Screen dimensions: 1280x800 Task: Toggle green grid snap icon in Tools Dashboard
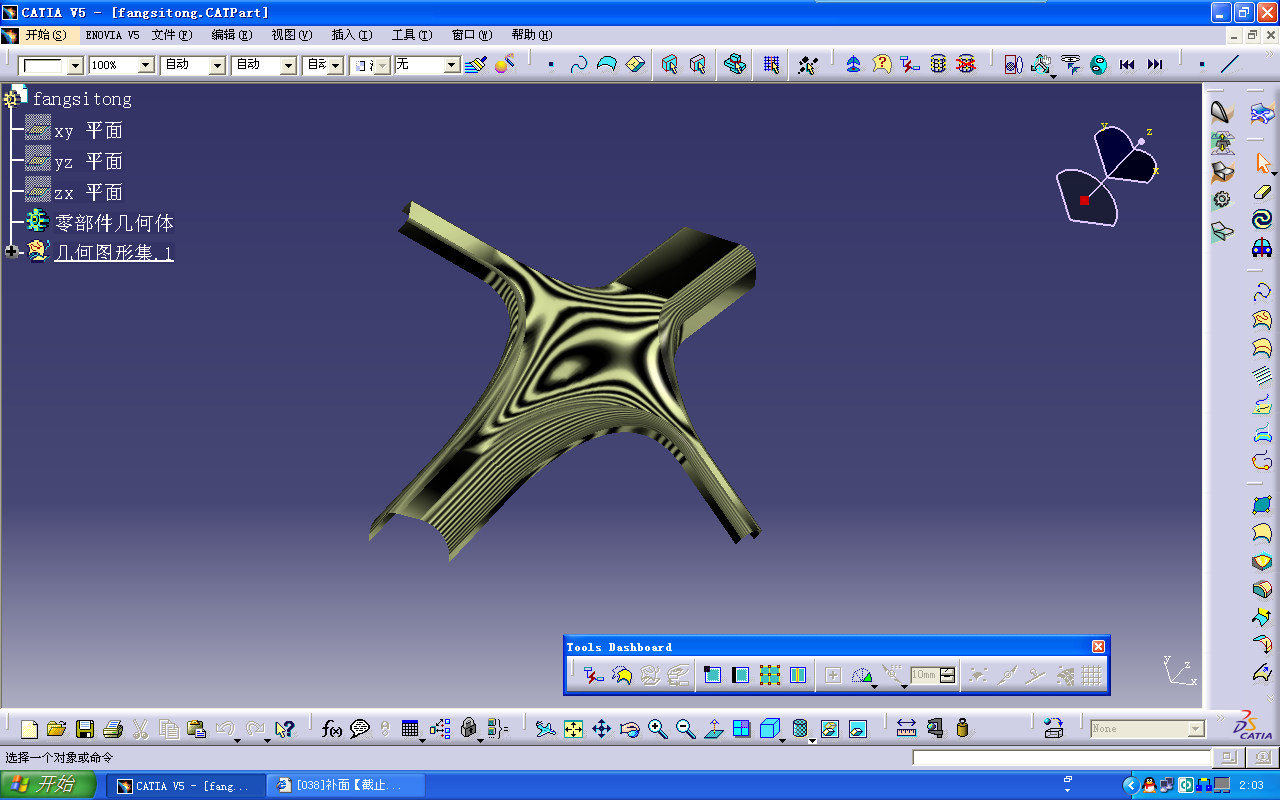(x=769, y=675)
